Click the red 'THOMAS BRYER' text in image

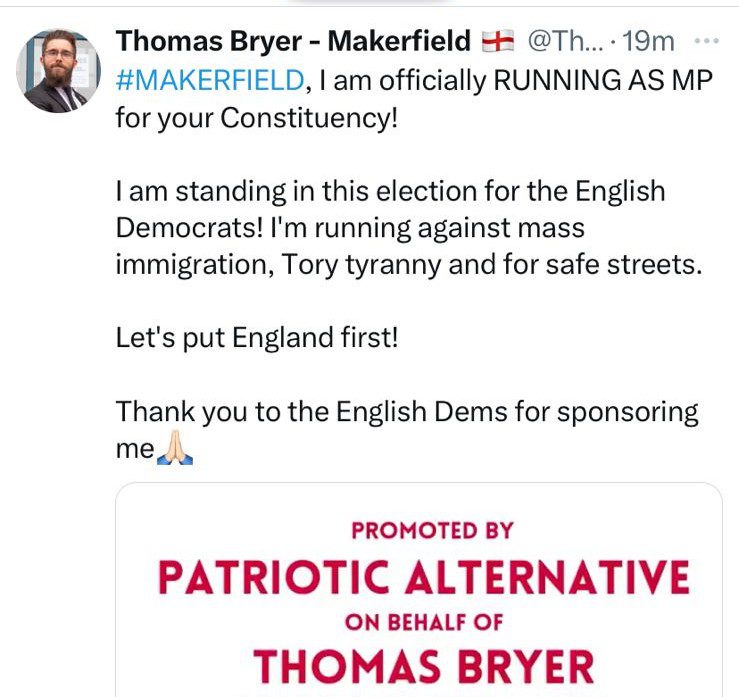424,665
